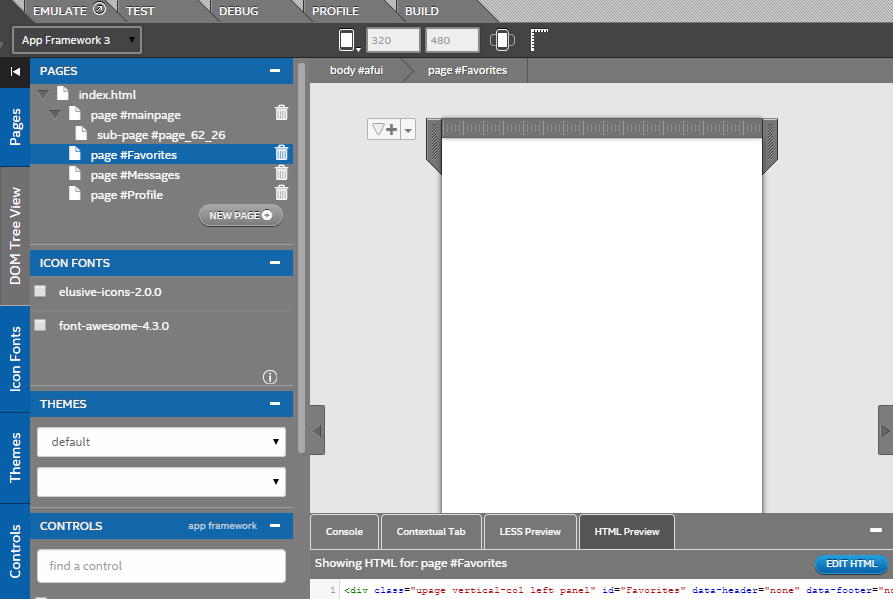
Task: Switch to the TEST tab
Action: (140, 11)
